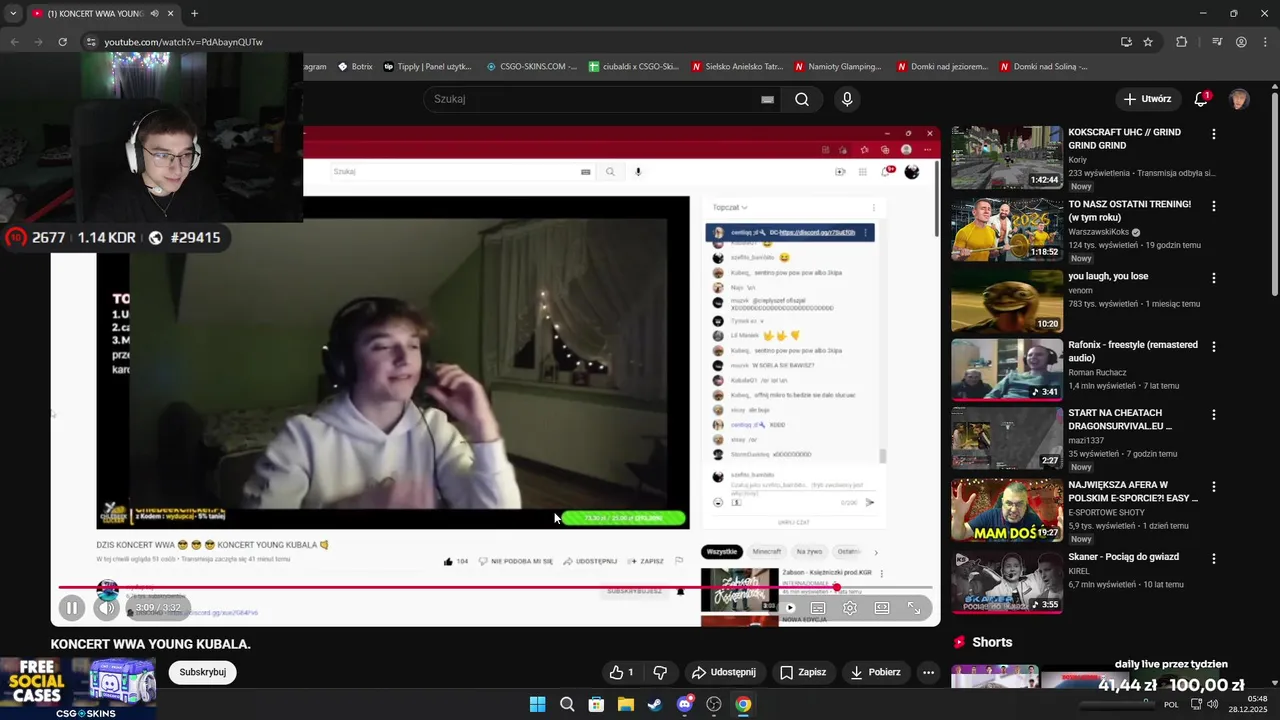Open YouTube account avatar menu
1280x720 pixels.
[1239, 99]
